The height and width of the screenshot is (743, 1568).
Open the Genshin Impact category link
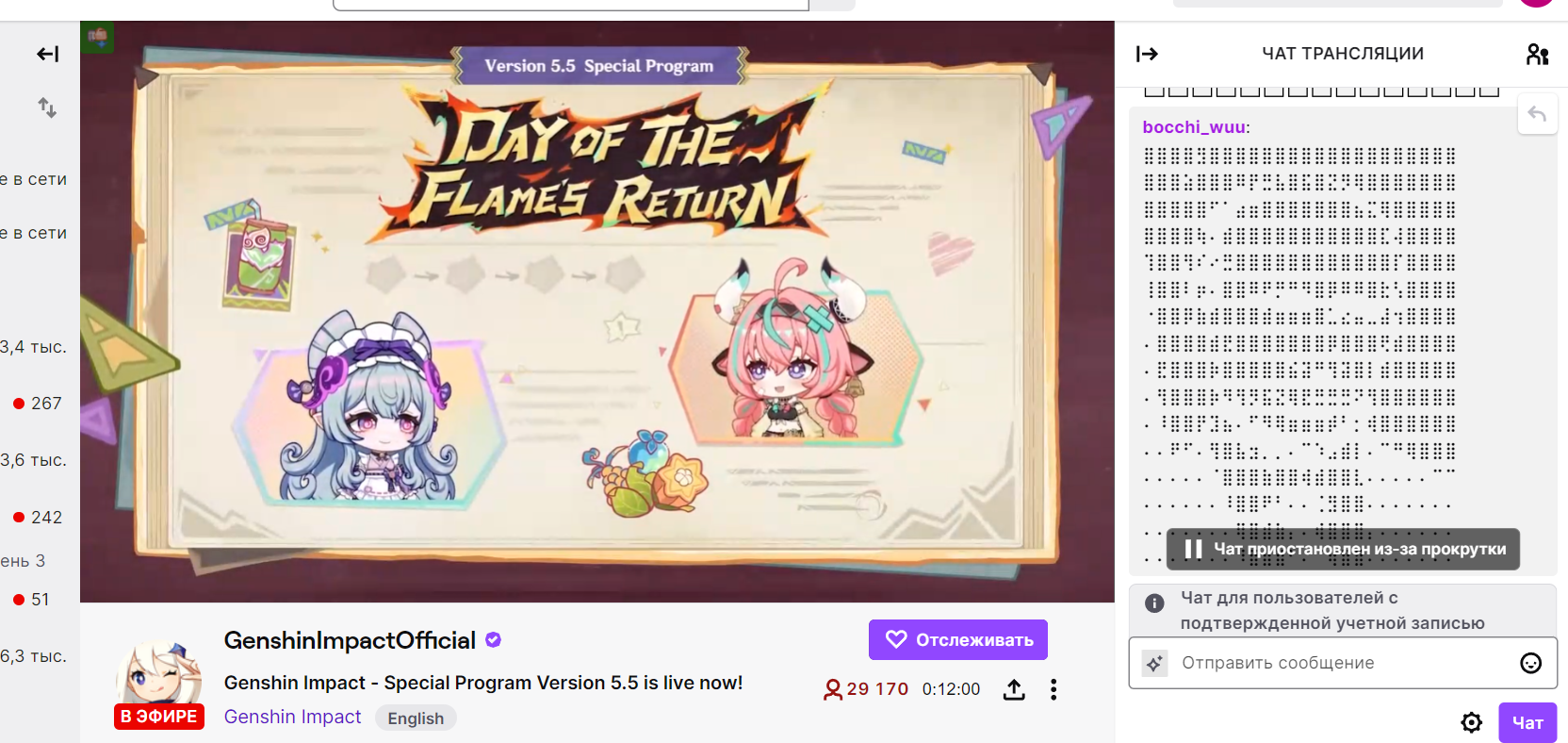pyautogui.click(x=292, y=717)
